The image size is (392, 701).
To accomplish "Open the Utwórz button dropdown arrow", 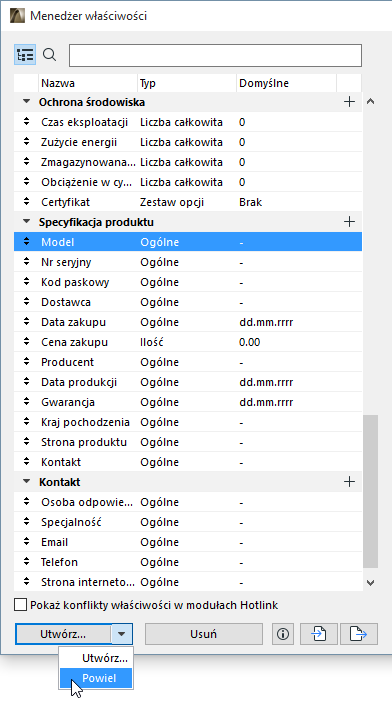I will [x=122, y=634].
